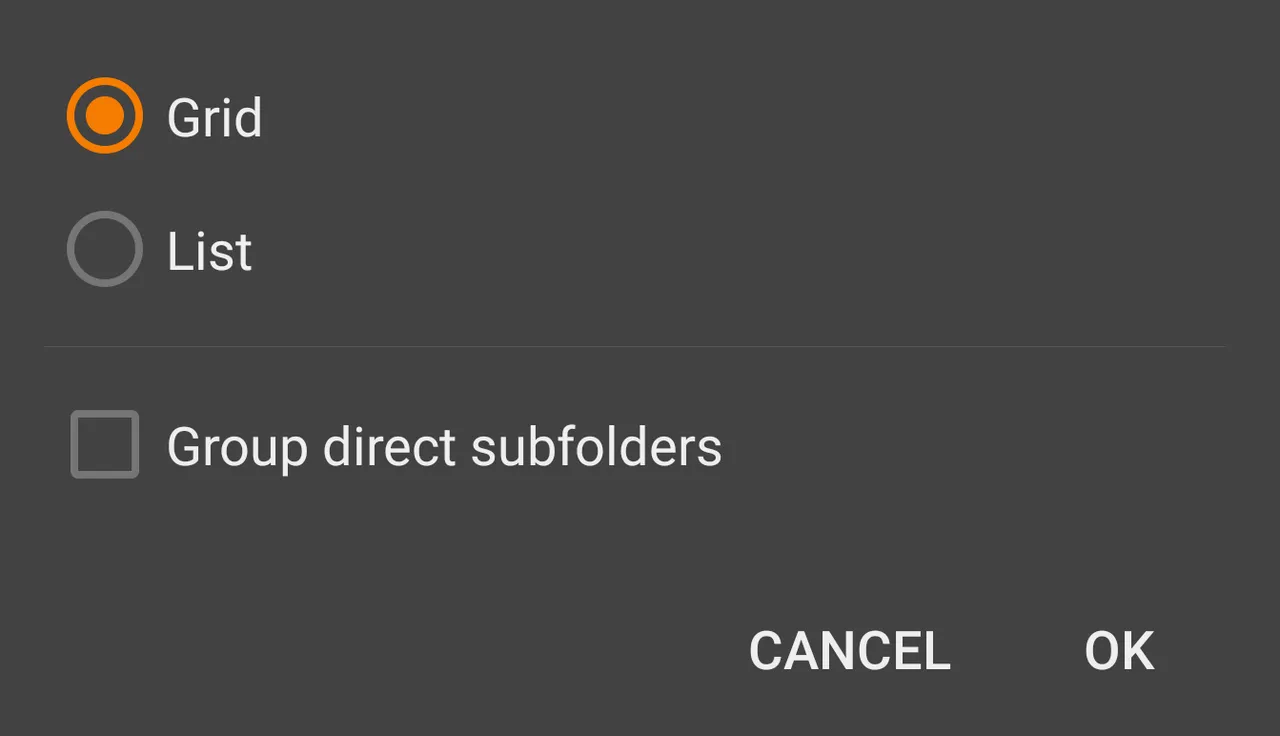Screen dimensions: 1280x736
Task: Select the List radio button
Action: (x=105, y=249)
